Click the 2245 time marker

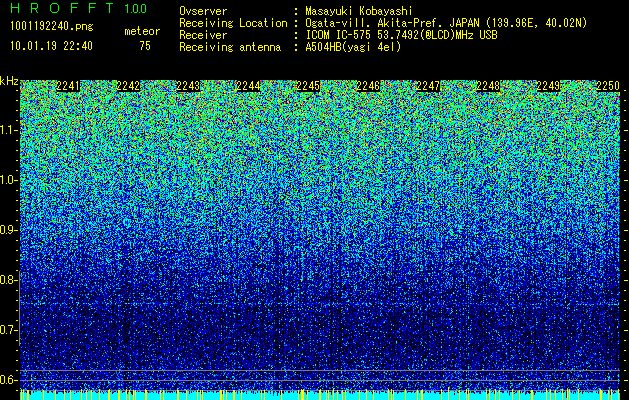tap(308, 86)
